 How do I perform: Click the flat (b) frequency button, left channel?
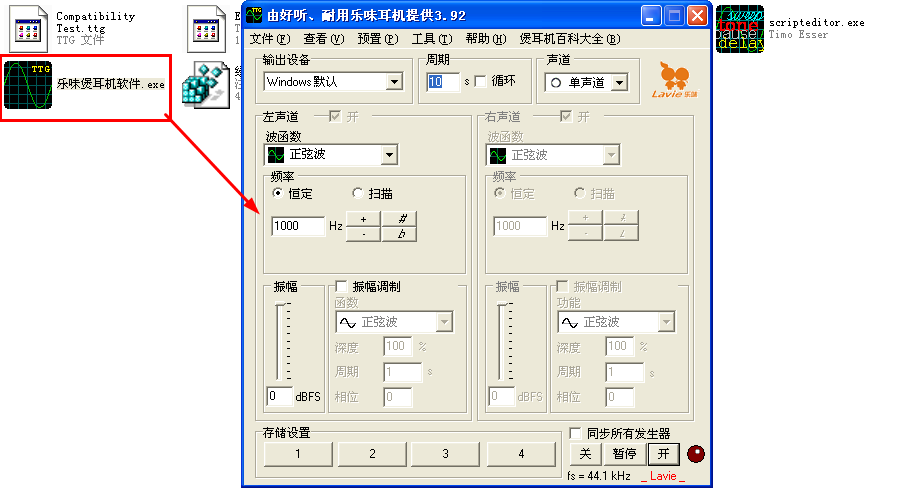(400, 234)
